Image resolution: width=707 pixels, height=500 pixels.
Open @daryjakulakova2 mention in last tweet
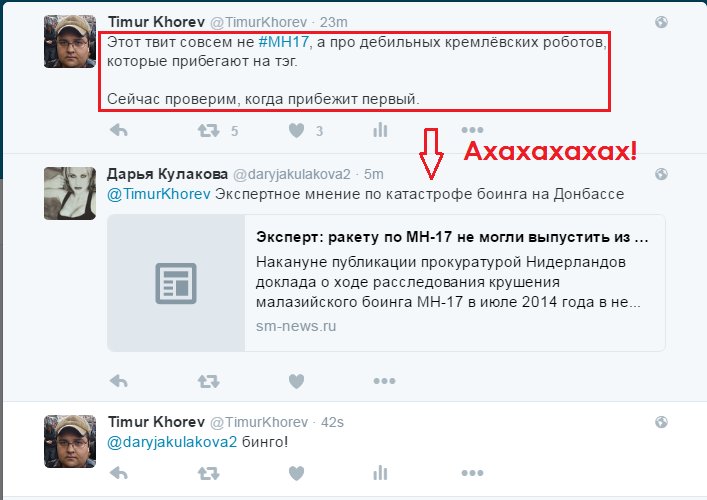tap(172, 442)
